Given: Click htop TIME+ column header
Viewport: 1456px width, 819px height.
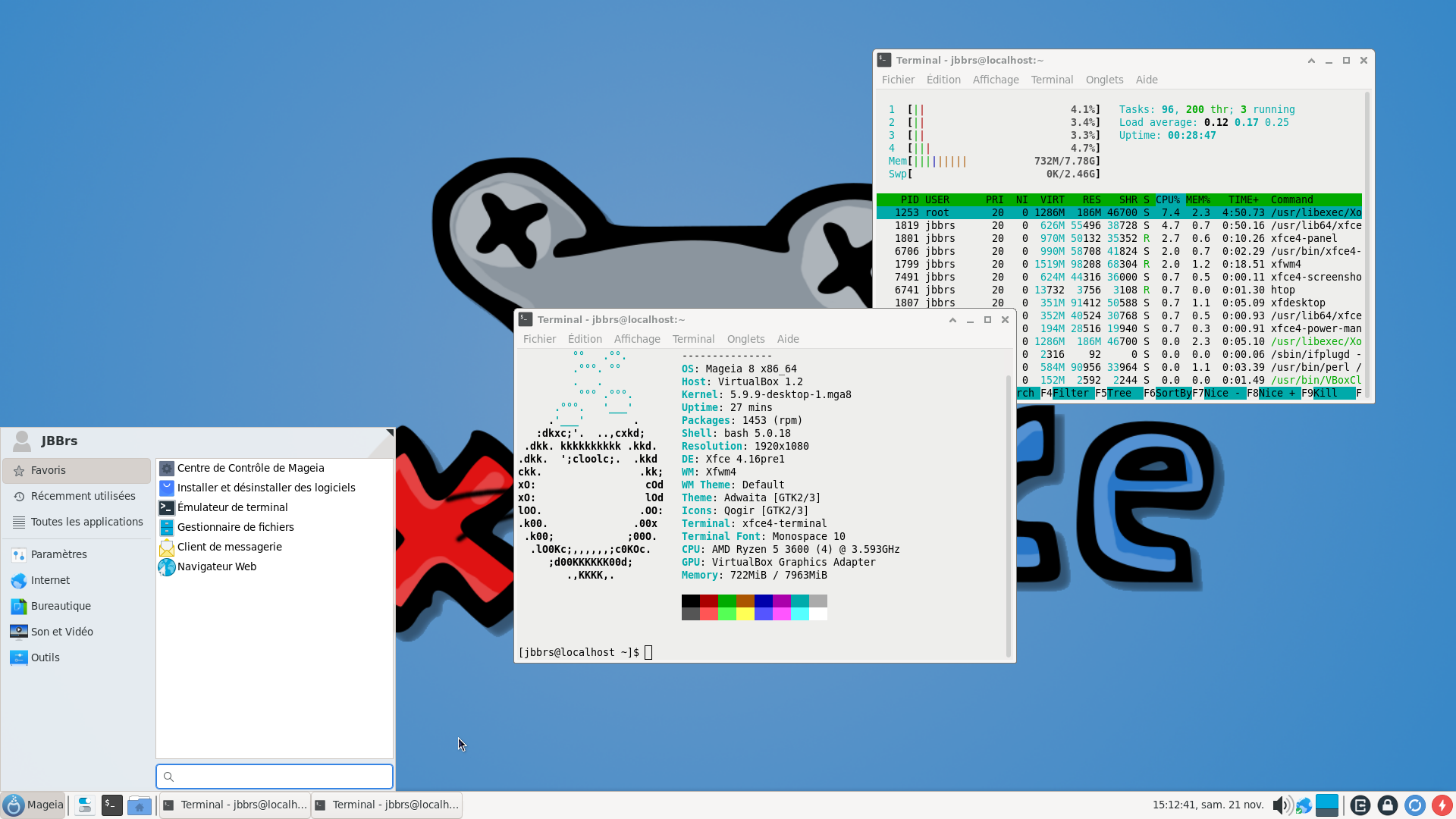Looking at the screenshot, I should tap(1244, 199).
